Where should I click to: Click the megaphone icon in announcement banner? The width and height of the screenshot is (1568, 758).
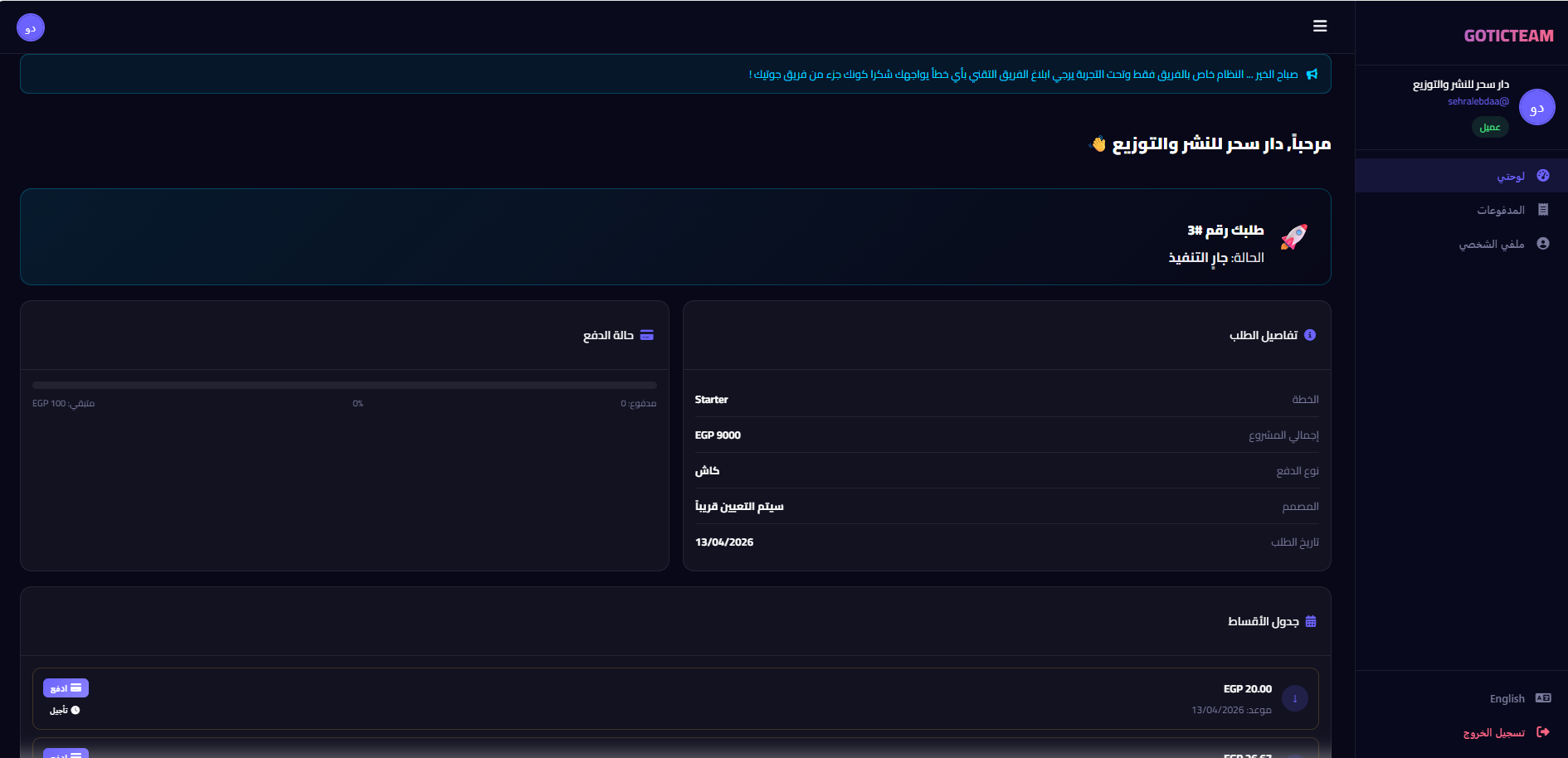1312,75
